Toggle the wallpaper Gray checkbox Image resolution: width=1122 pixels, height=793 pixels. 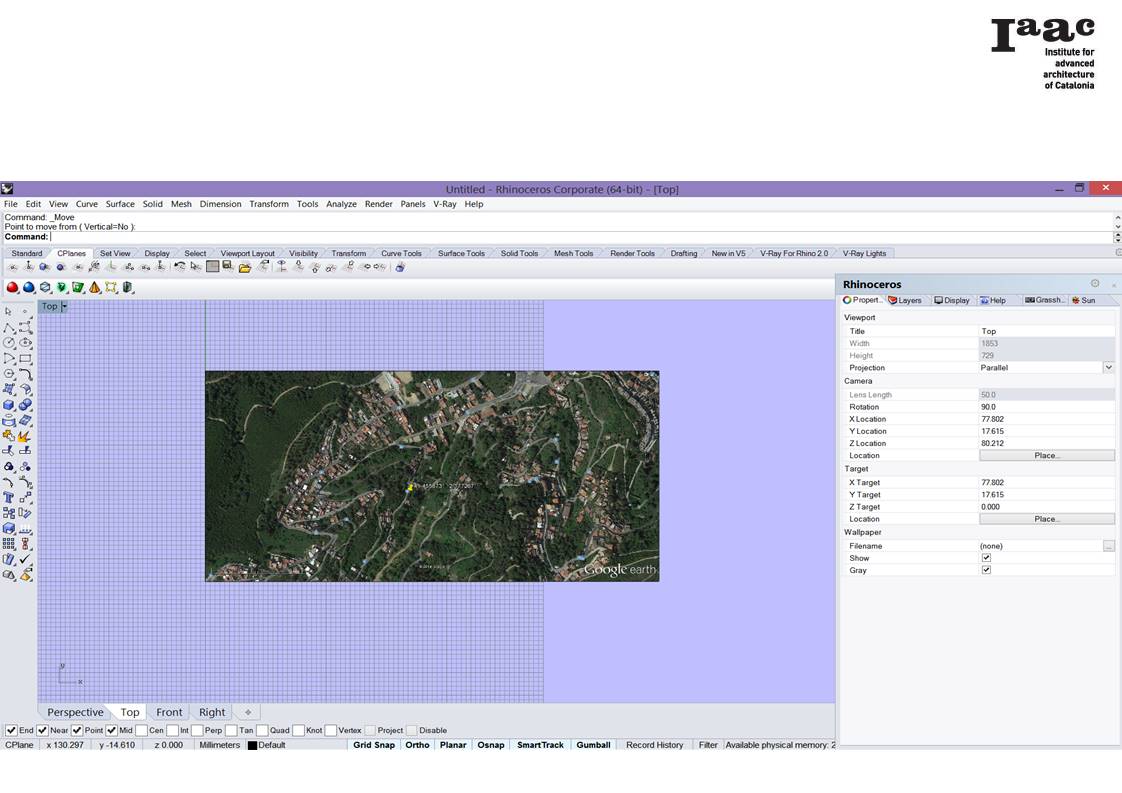tap(986, 570)
